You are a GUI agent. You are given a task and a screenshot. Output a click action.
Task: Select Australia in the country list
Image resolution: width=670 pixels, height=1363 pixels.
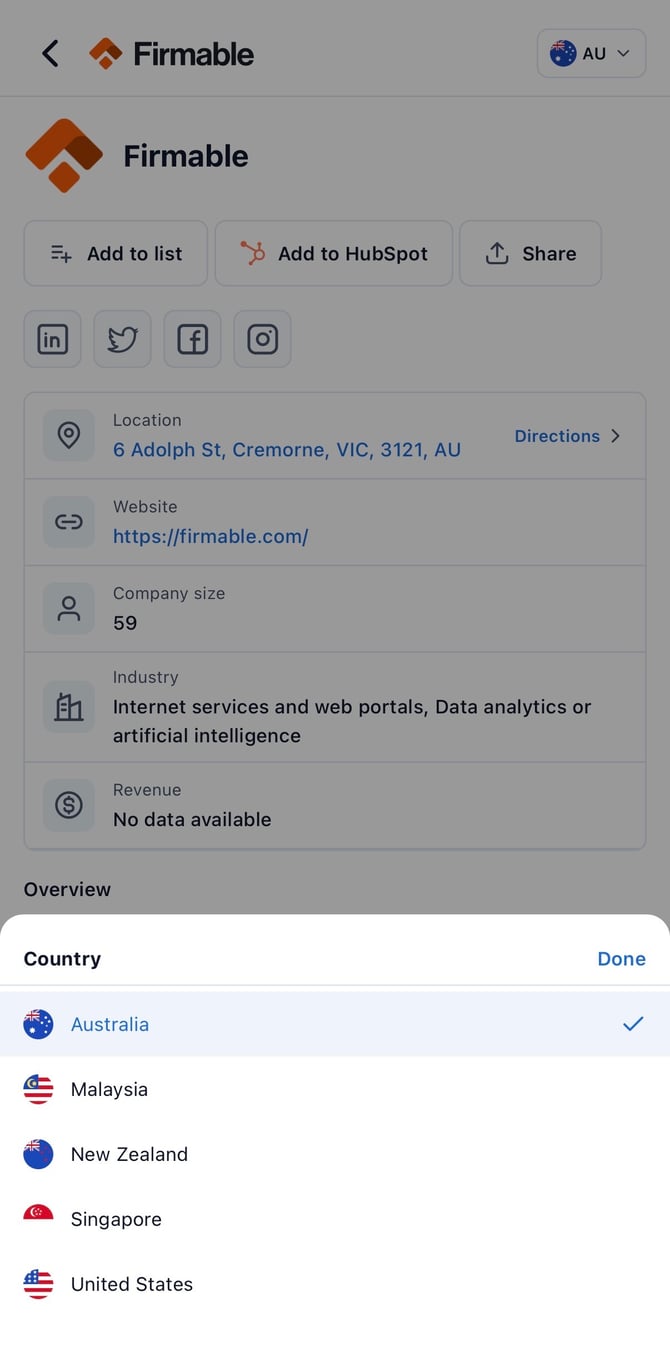coord(335,1024)
